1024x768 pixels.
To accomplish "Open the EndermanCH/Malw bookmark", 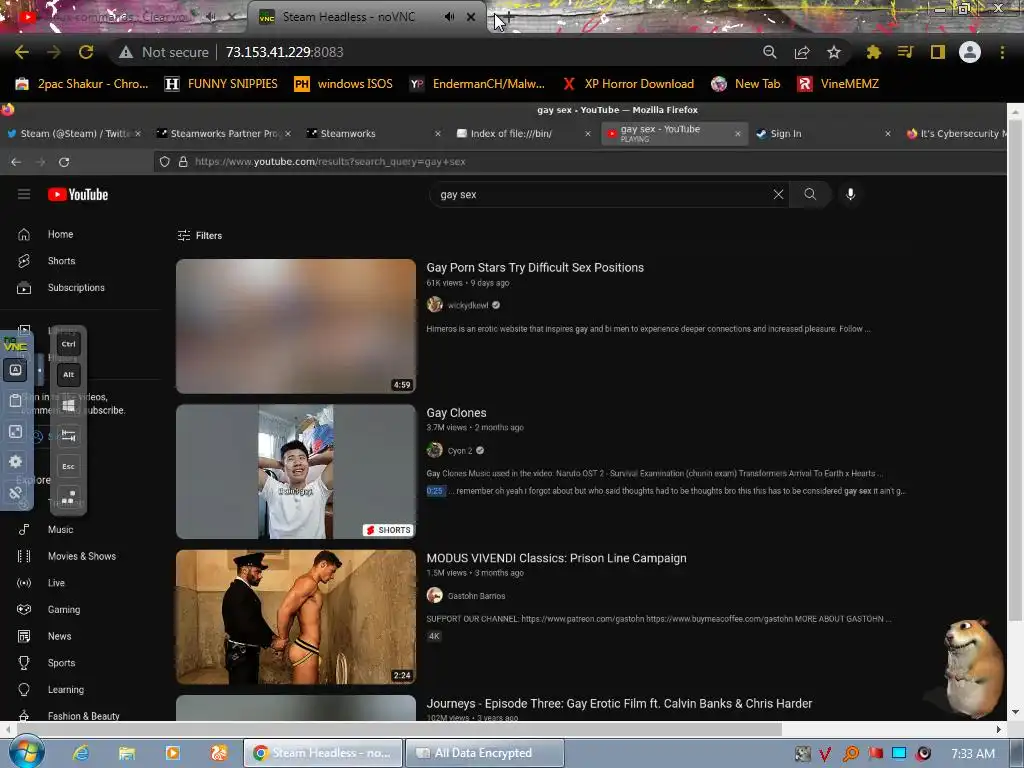I will coord(477,84).
